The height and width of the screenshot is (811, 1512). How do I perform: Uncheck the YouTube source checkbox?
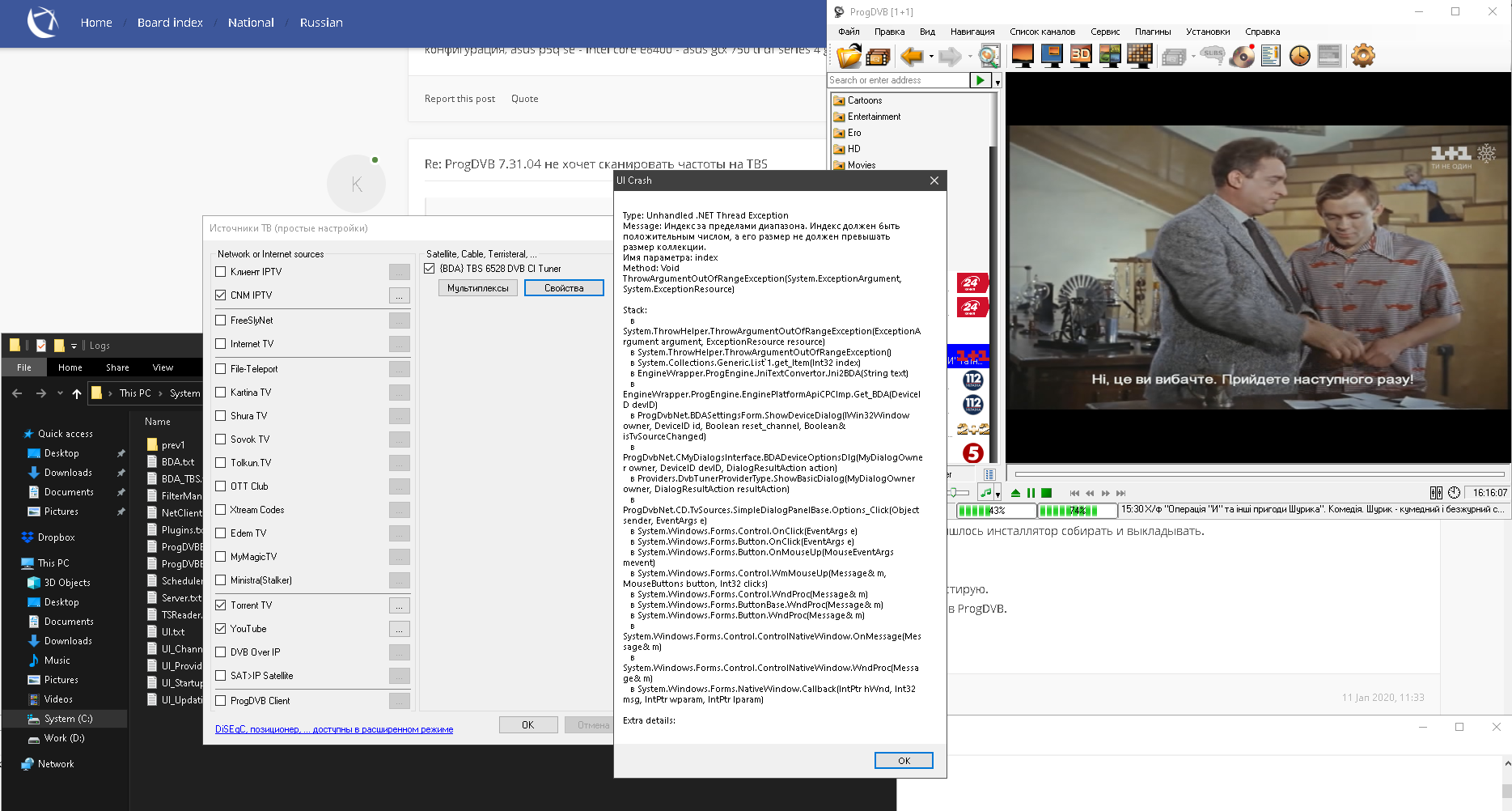[221, 629]
